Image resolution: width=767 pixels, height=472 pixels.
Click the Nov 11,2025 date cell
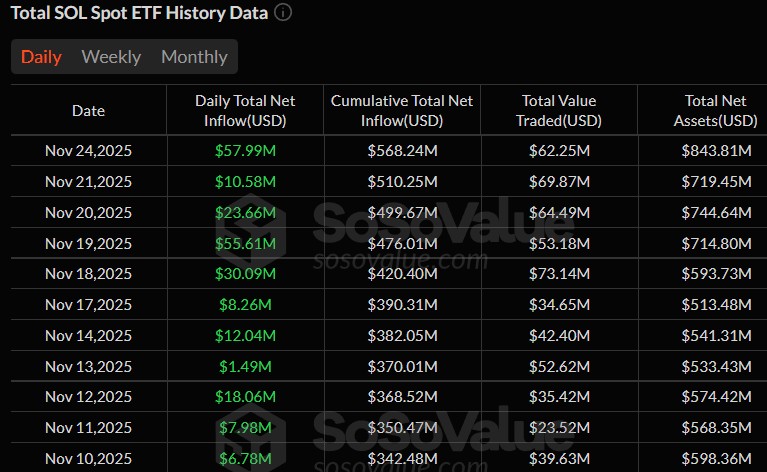[x=89, y=428]
